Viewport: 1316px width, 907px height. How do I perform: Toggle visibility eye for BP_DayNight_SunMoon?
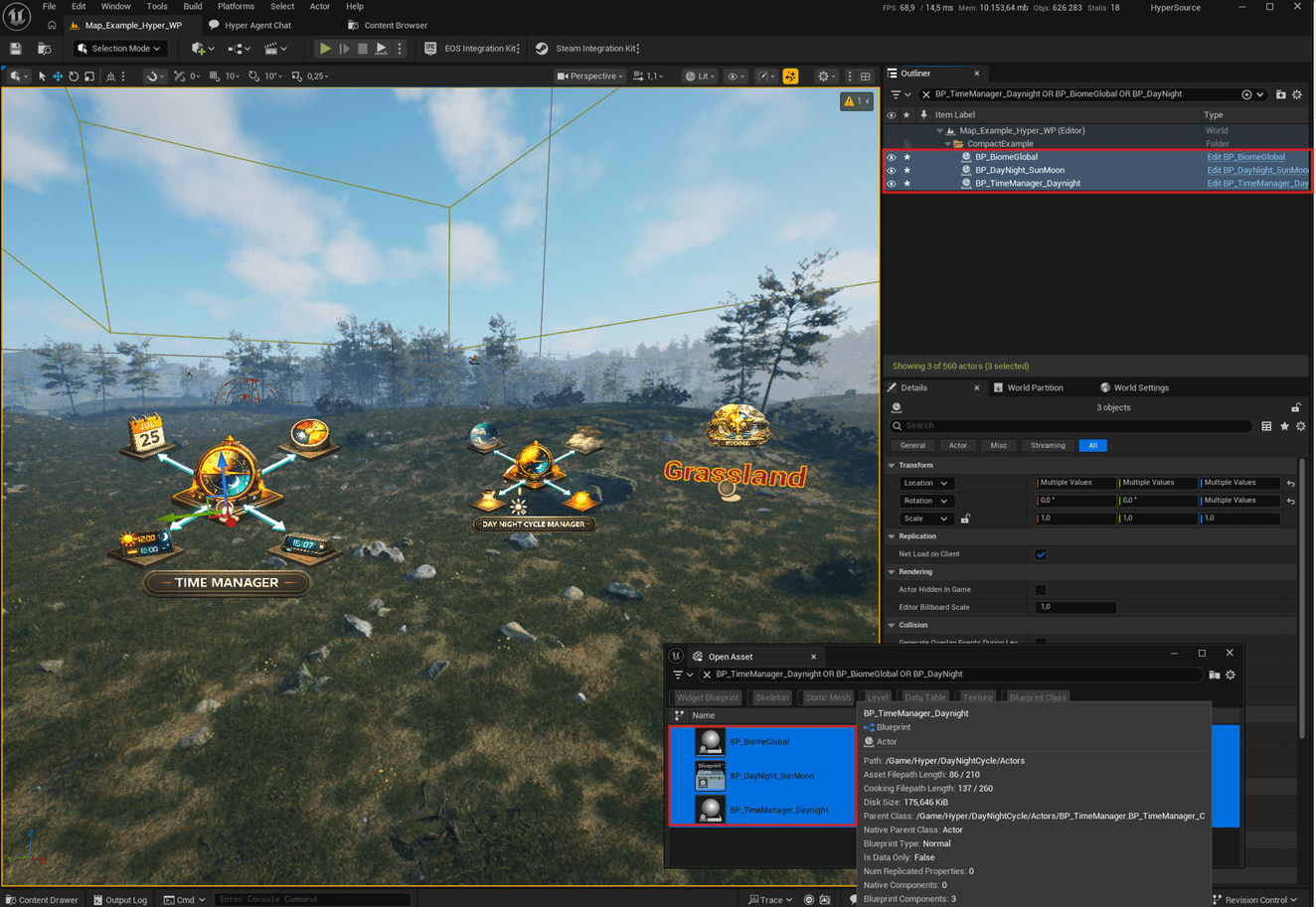pyautogui.click(x=891, y=170)
